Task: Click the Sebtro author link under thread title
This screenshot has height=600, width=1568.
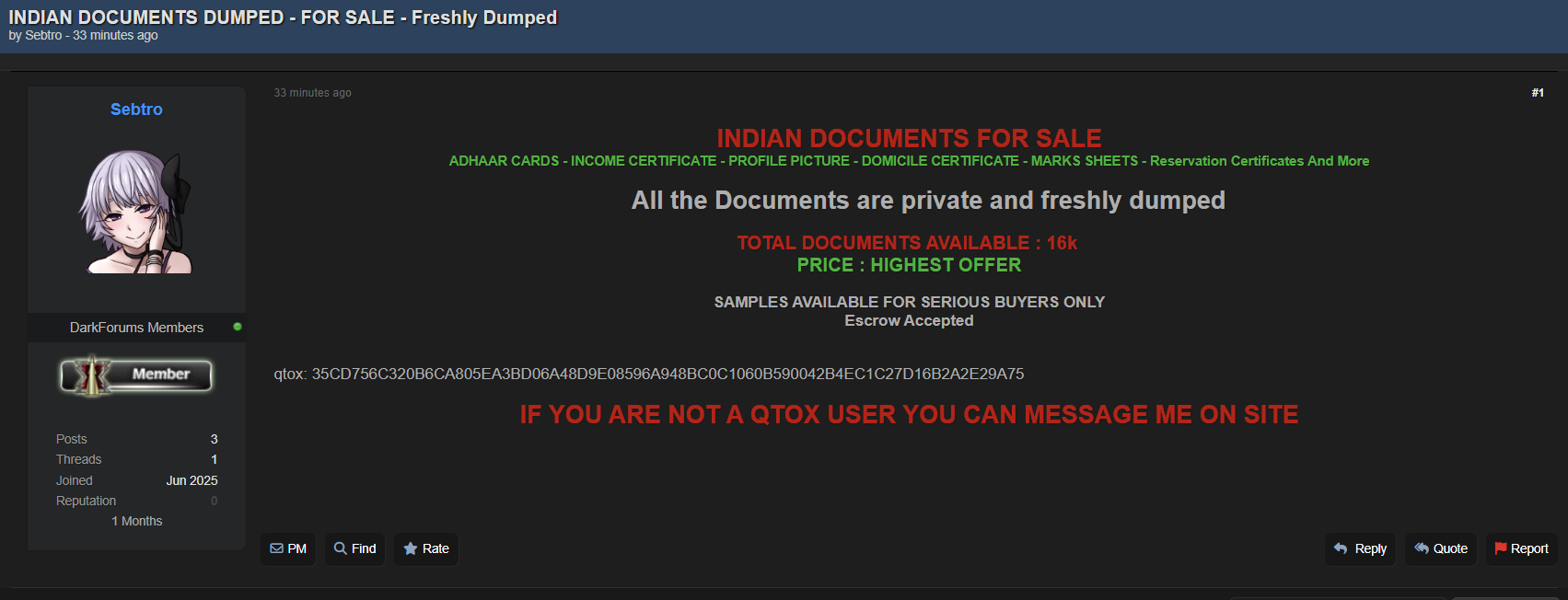Action: click(x=43, y=35)
